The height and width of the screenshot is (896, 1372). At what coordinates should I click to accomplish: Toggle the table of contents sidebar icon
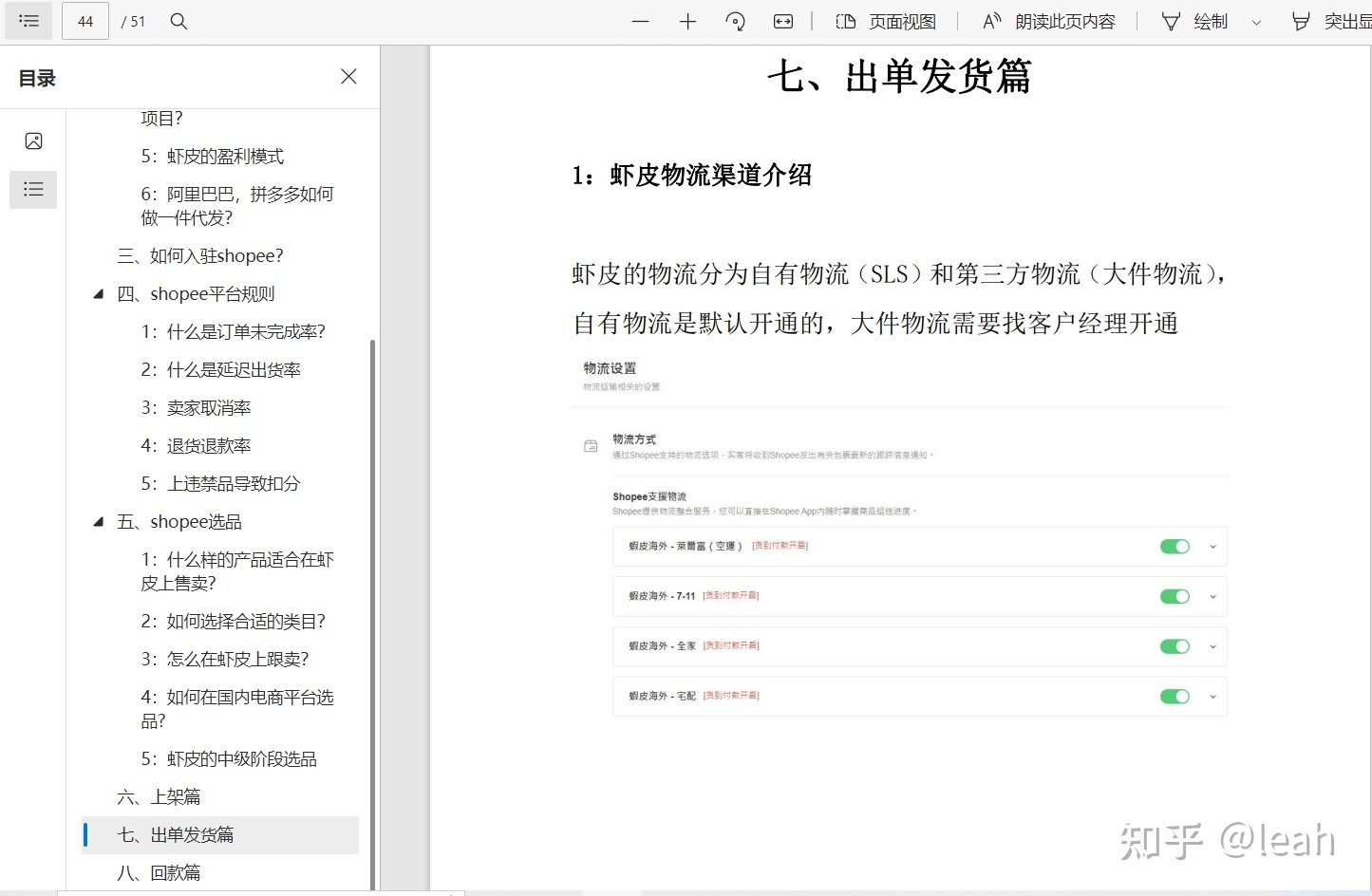point(28,20)
